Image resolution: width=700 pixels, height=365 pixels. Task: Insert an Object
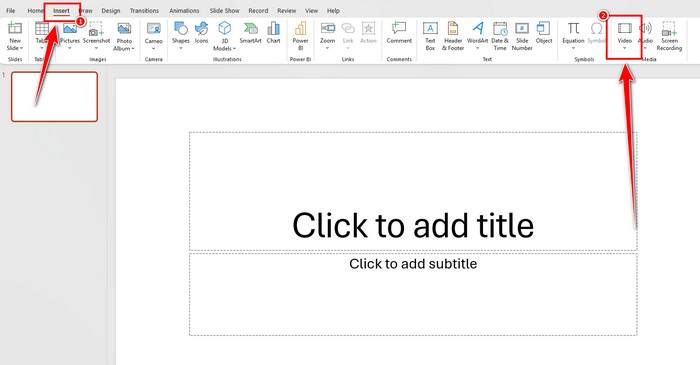(544, 33)
